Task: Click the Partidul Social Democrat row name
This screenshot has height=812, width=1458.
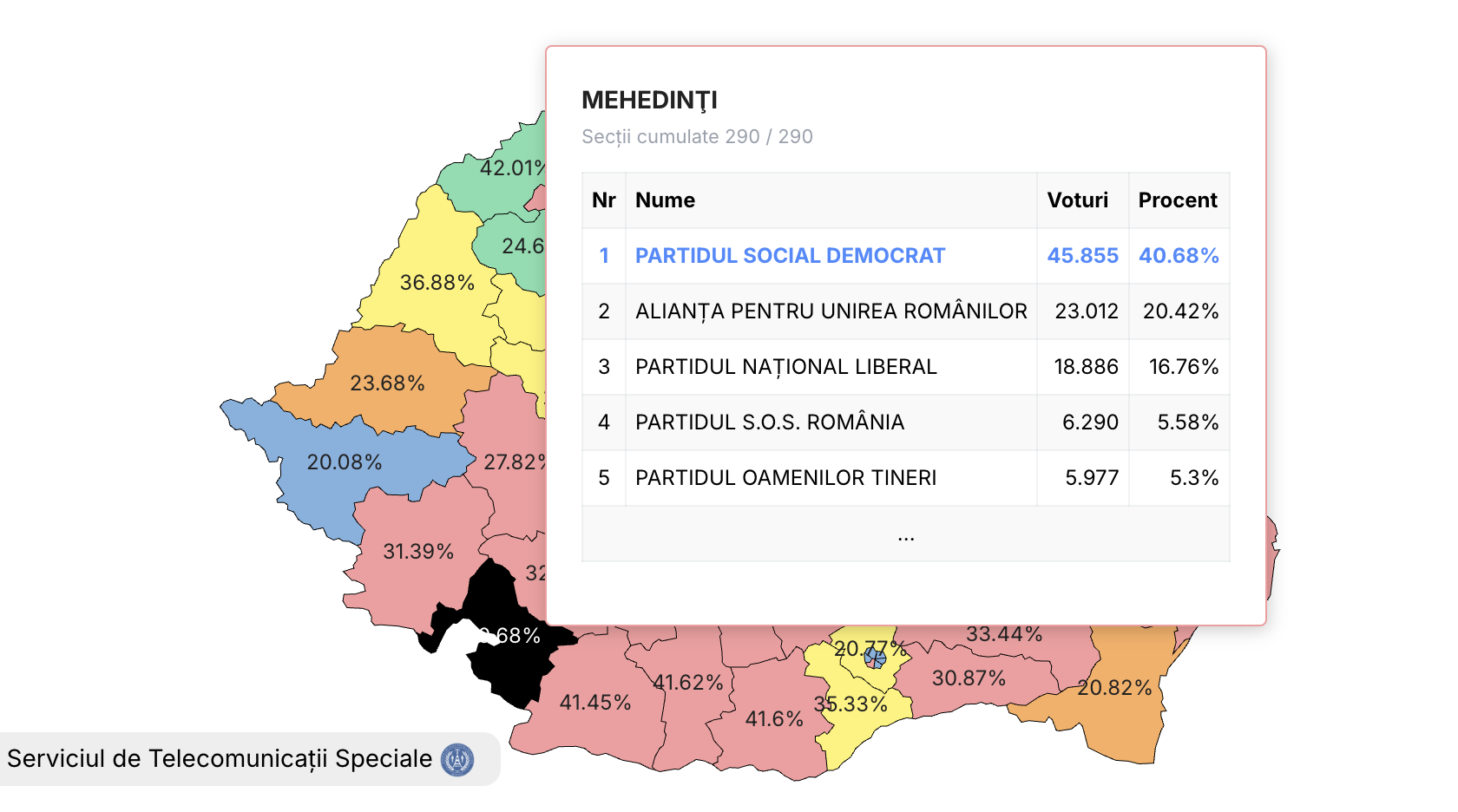Action: tap(790, 256)
